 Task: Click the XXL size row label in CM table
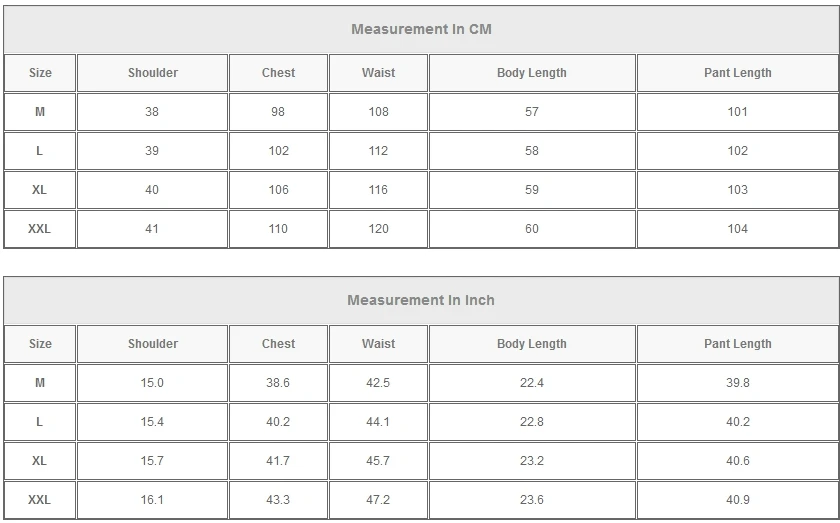(x=40, y=229)
